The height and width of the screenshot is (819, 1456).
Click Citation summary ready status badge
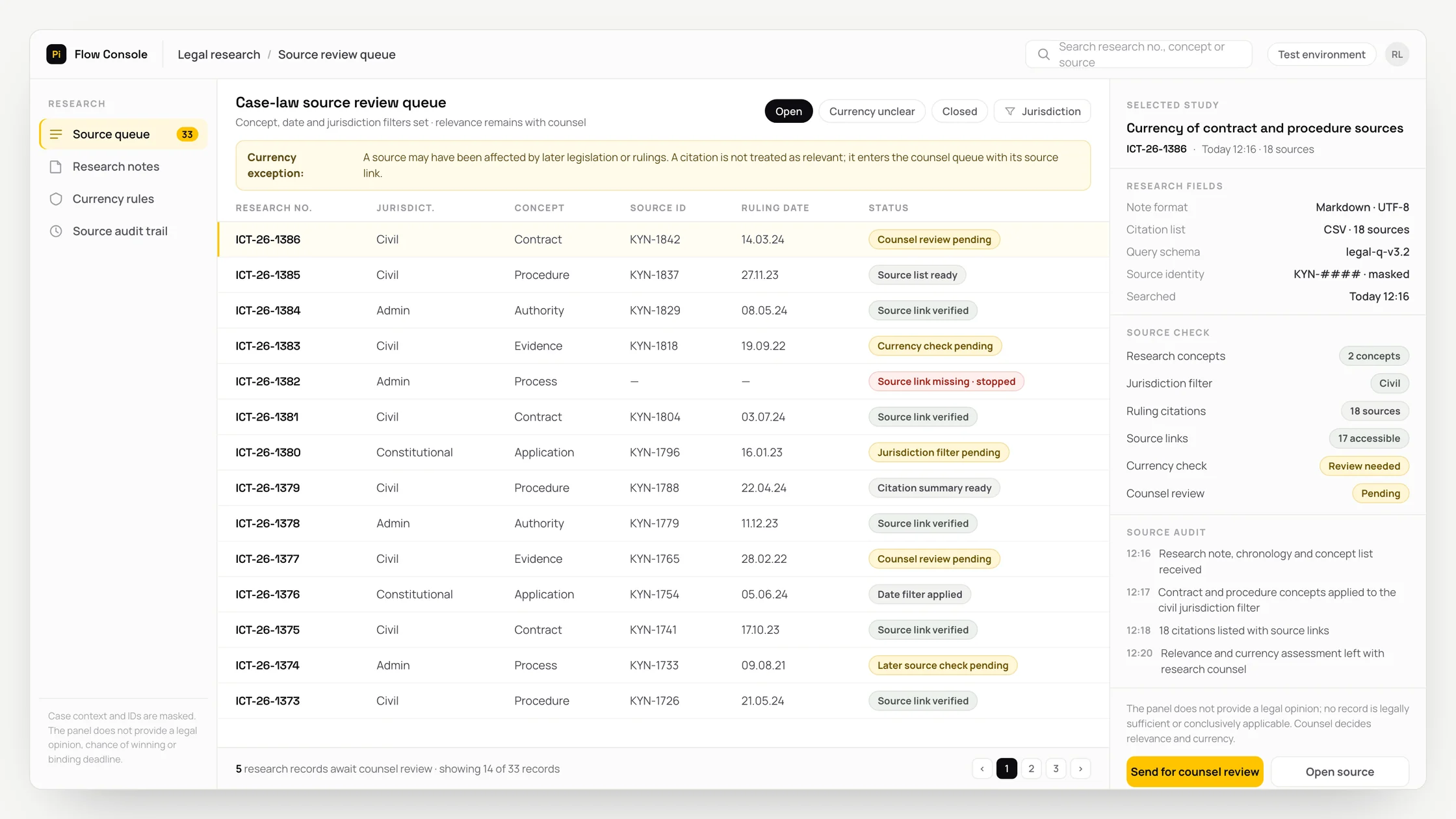(x=934, y=488)
